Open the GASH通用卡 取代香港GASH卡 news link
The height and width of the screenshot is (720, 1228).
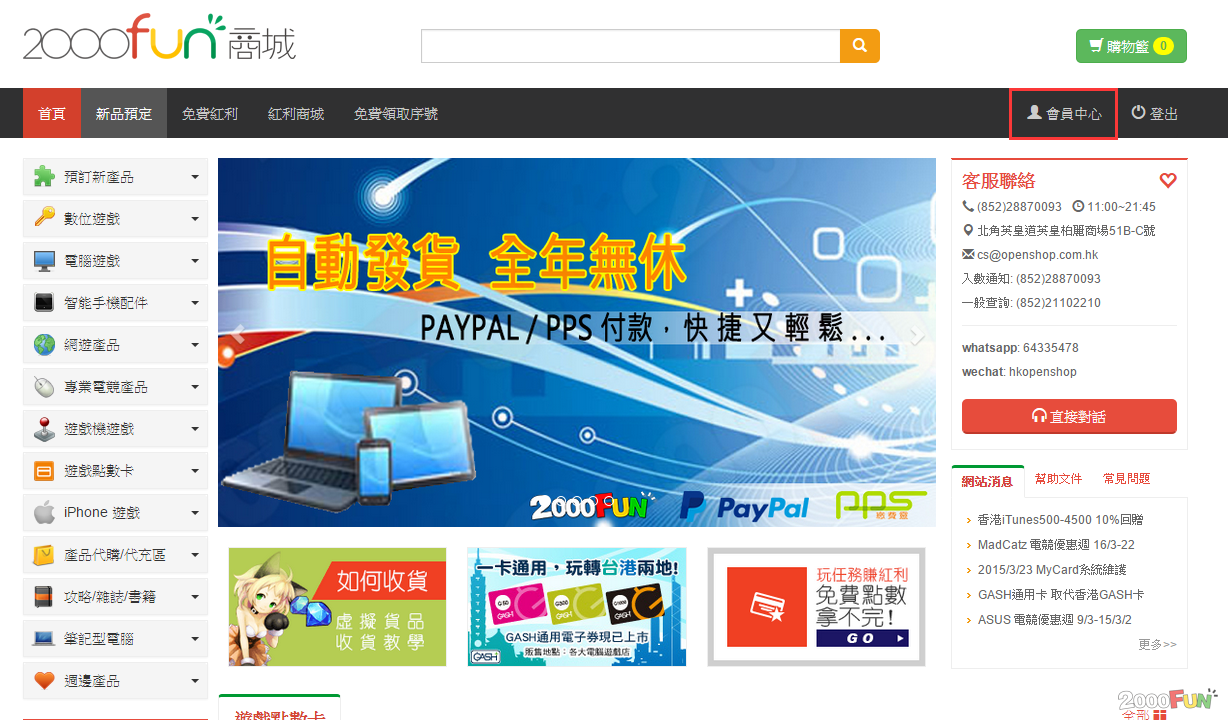pyautogui.click(x=1061, y=595)
